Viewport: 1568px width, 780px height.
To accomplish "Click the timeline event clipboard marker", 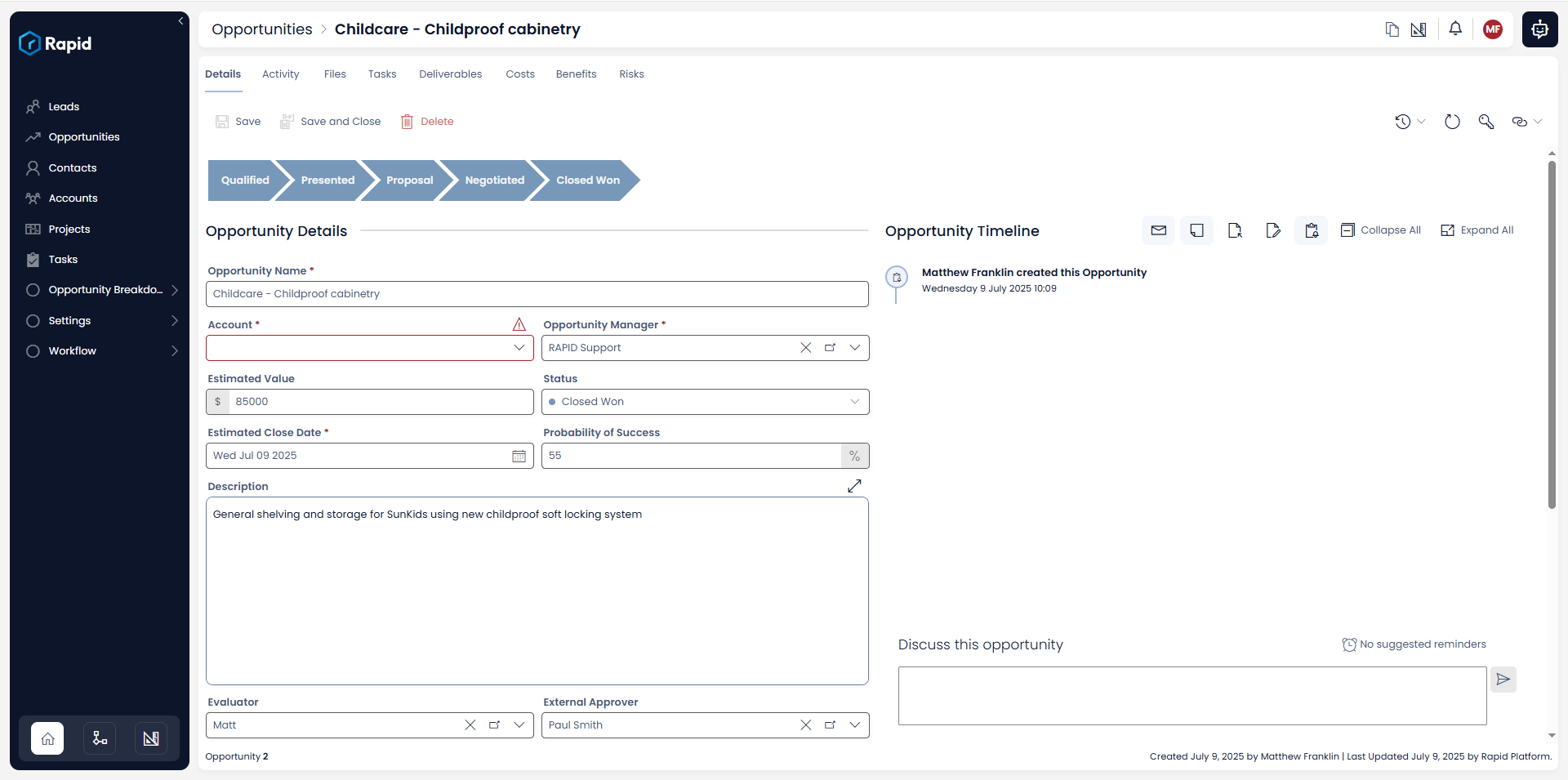I will (x=897, y=278).
